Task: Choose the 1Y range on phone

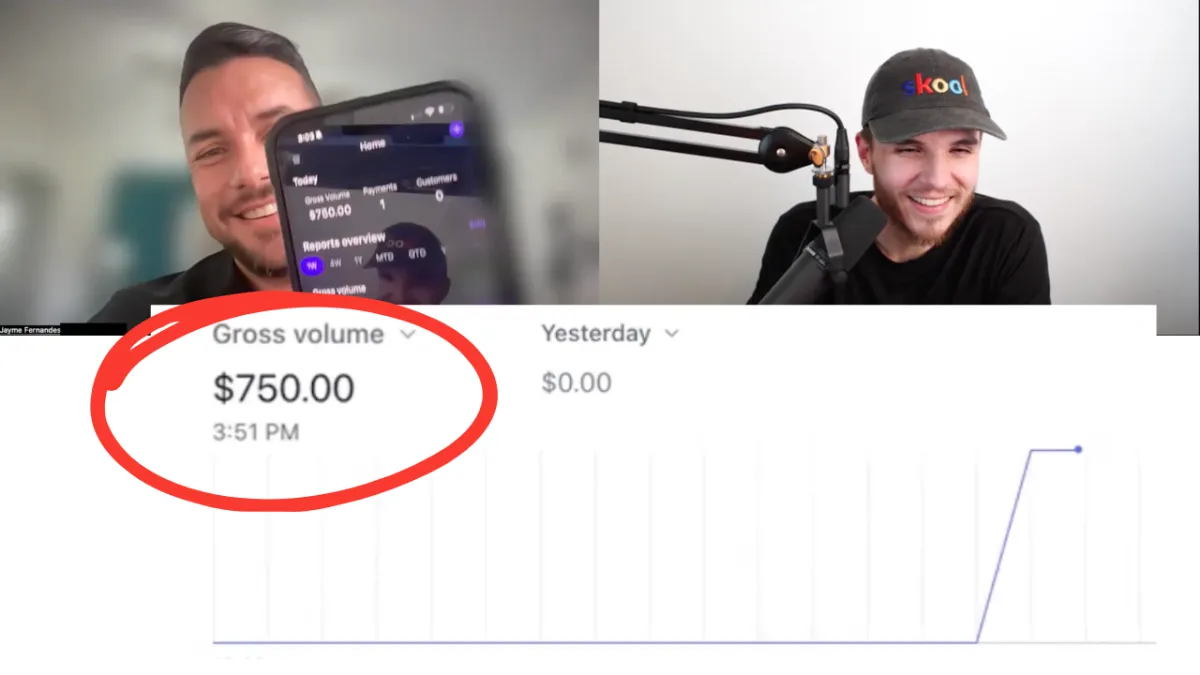Action: click(358, 260)
